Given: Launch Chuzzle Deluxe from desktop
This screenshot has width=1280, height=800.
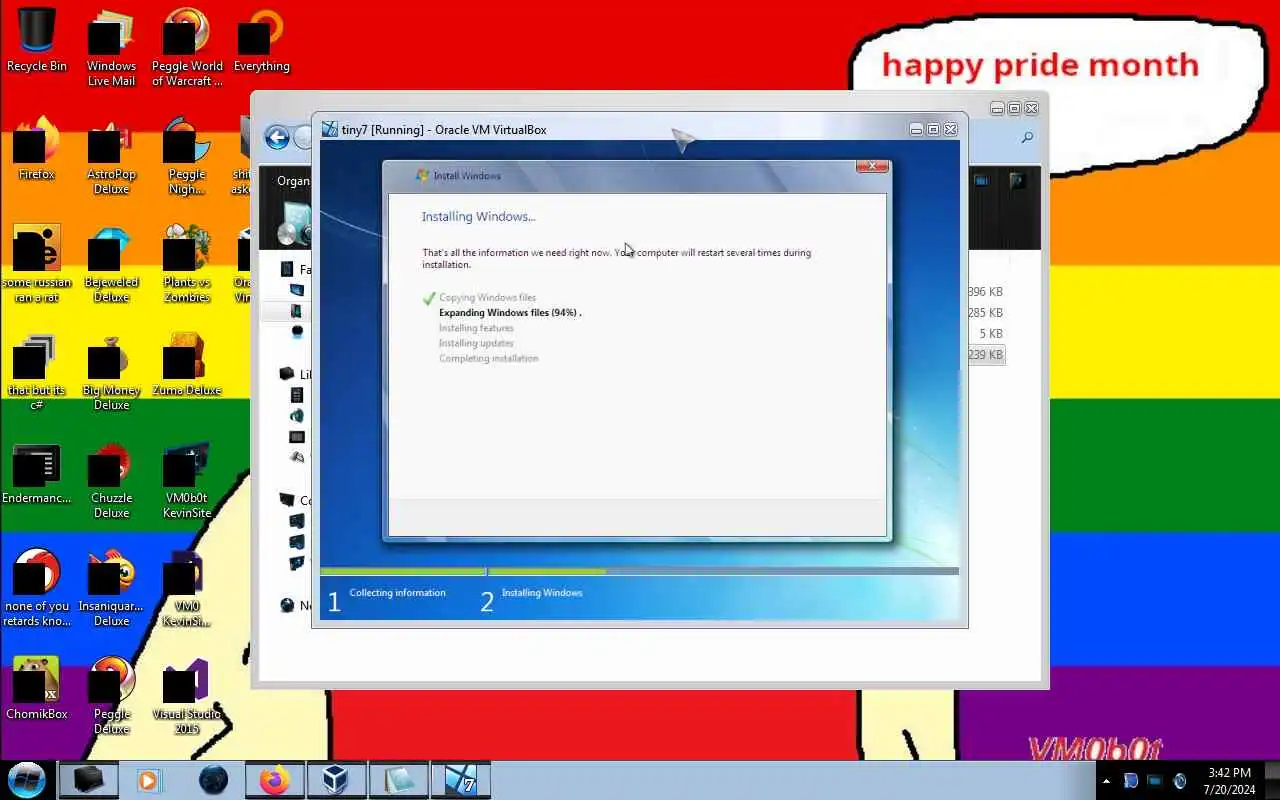Looking at the screenshot, I should [111, 479].
